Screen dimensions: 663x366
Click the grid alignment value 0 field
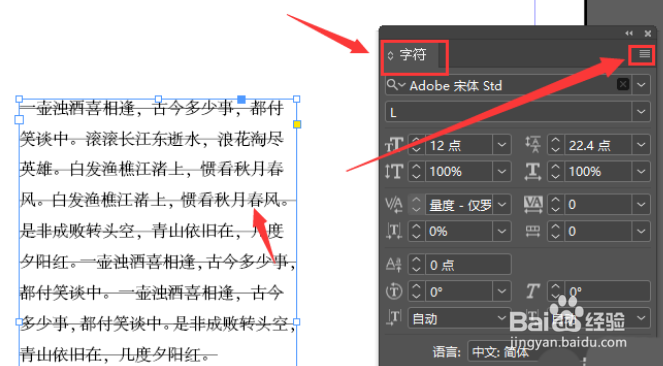click(x=598, y=231)
